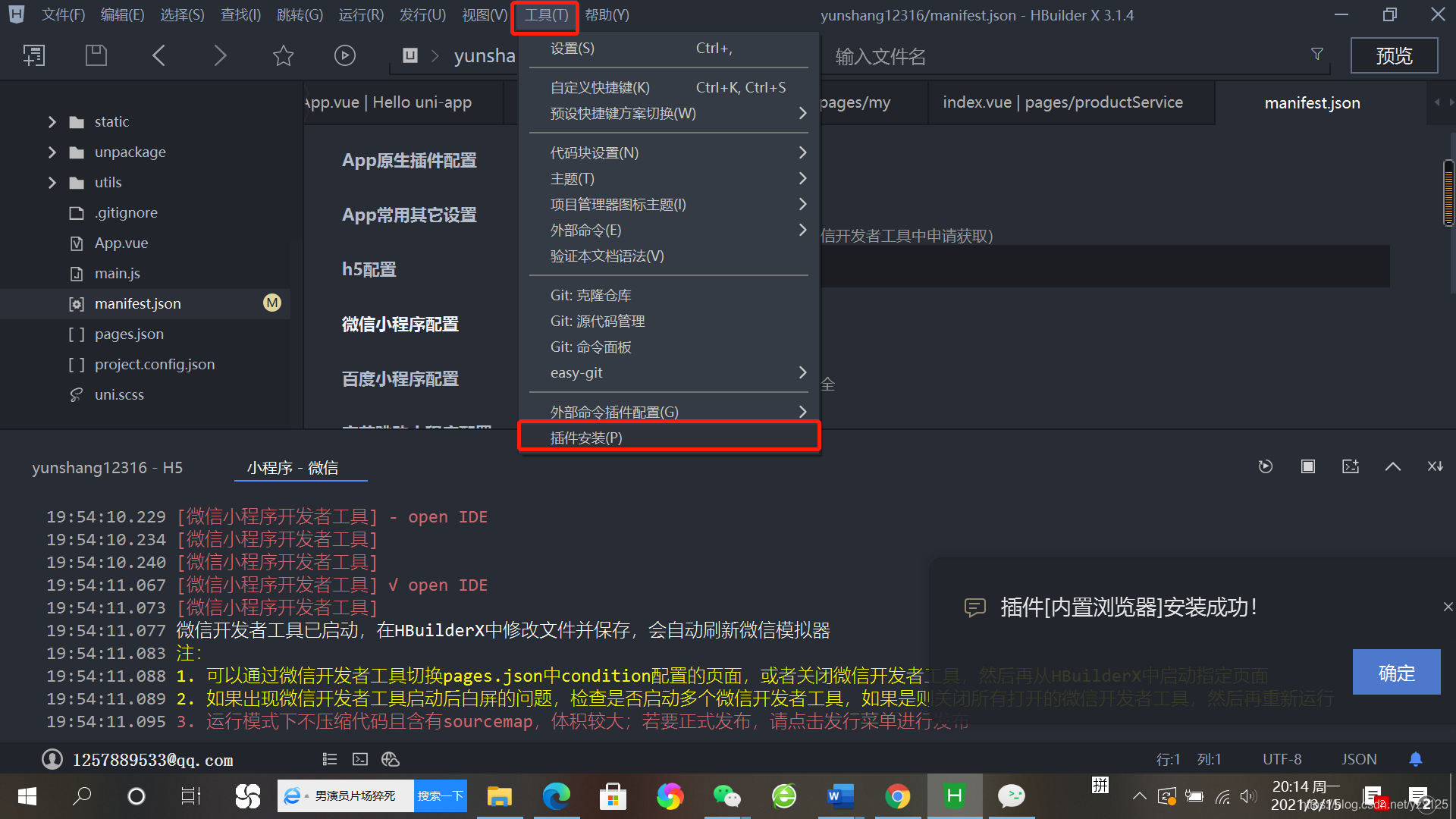Click the 预览 preview button

(x=1394, y=55)
